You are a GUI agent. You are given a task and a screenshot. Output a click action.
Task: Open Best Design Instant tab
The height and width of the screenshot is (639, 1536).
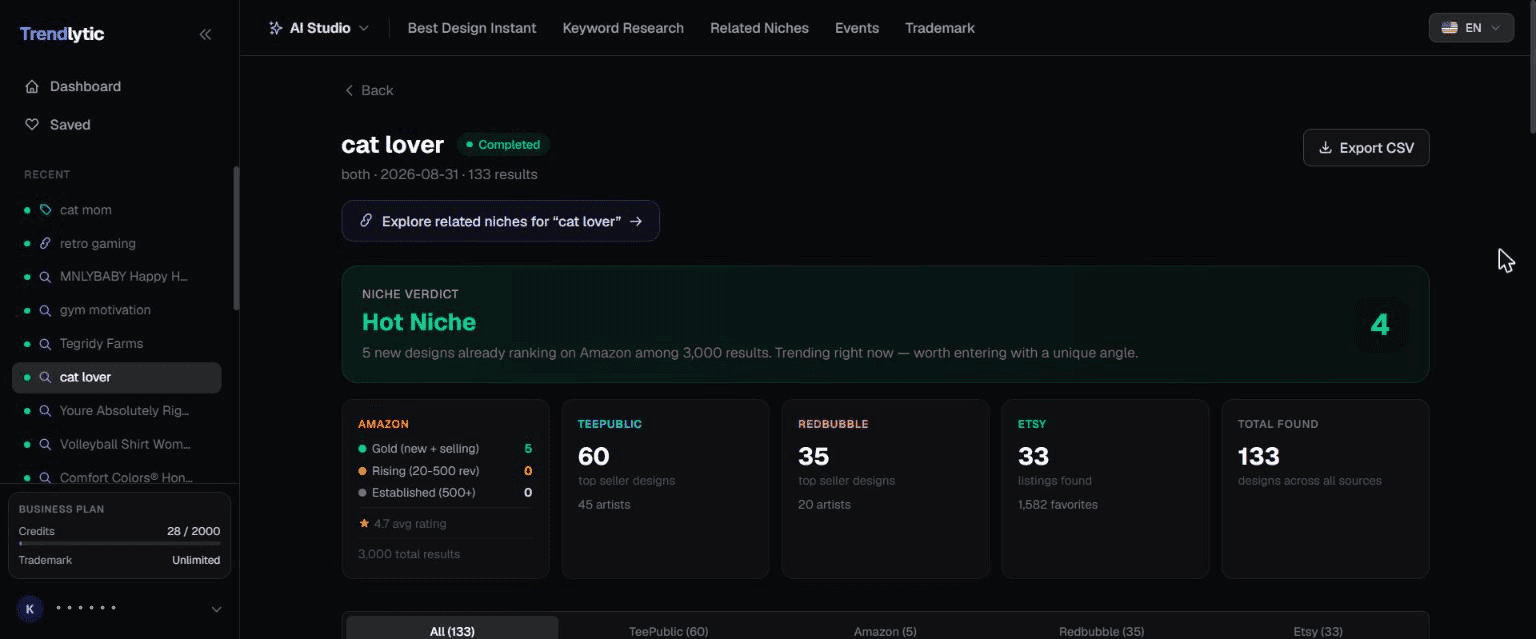(472, 28)
